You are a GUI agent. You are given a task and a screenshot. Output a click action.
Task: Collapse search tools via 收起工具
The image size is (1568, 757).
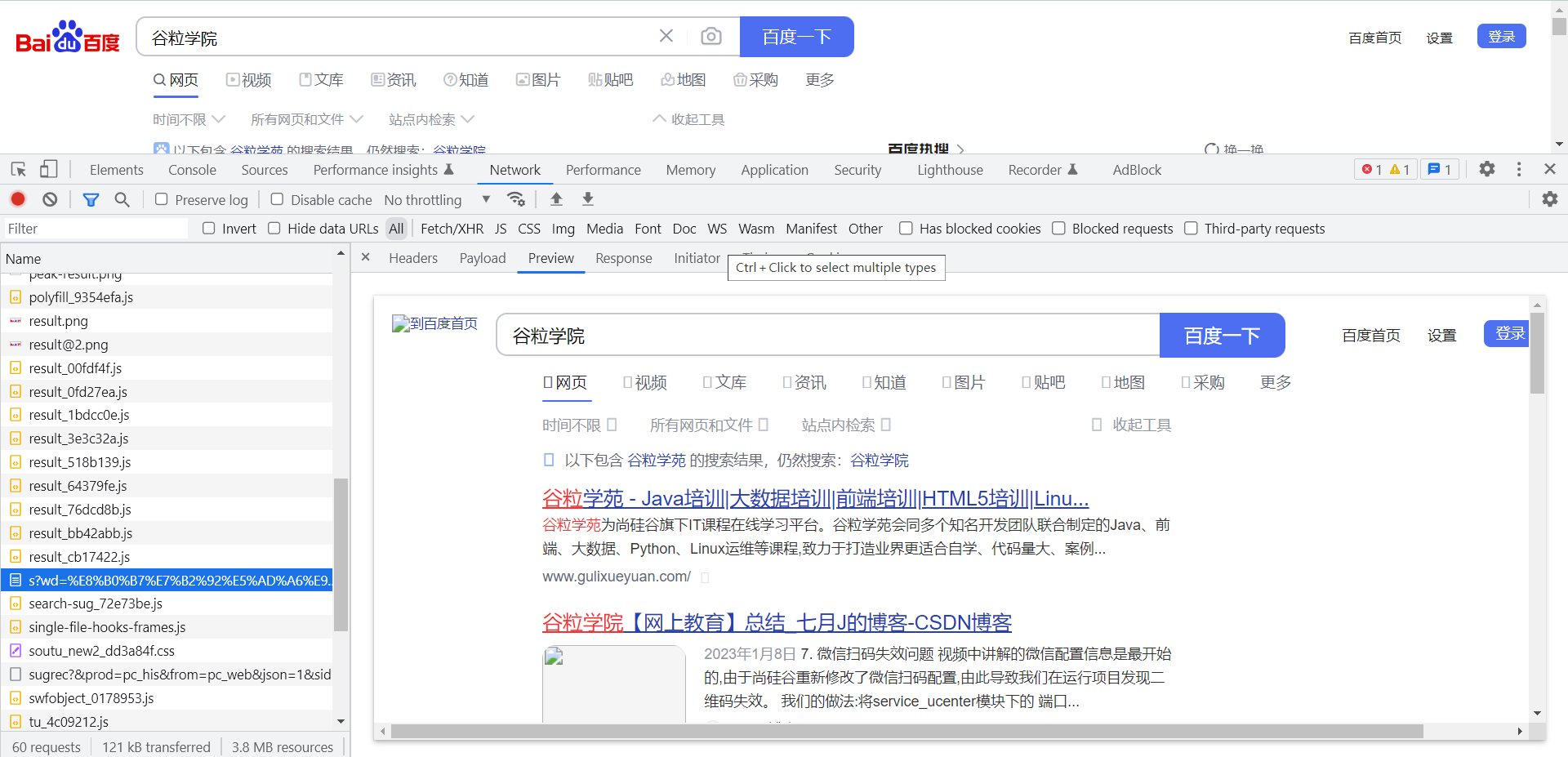pyautogui.click(x=688, y=119)
